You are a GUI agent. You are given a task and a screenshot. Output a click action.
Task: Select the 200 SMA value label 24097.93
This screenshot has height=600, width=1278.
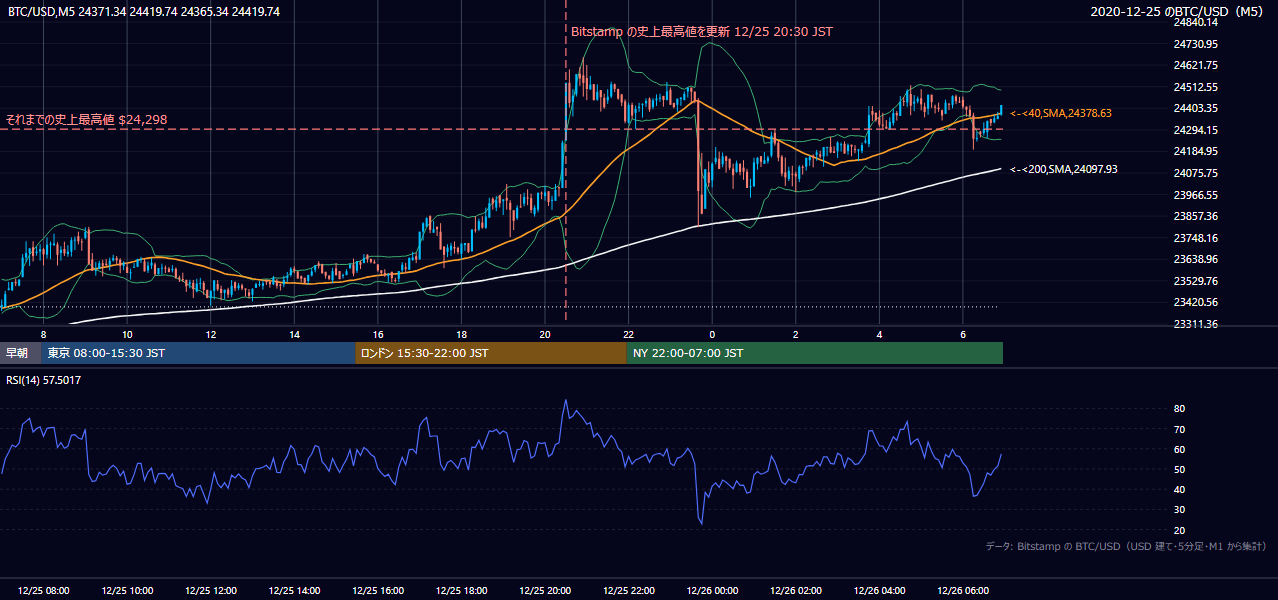coord(1064,169)
